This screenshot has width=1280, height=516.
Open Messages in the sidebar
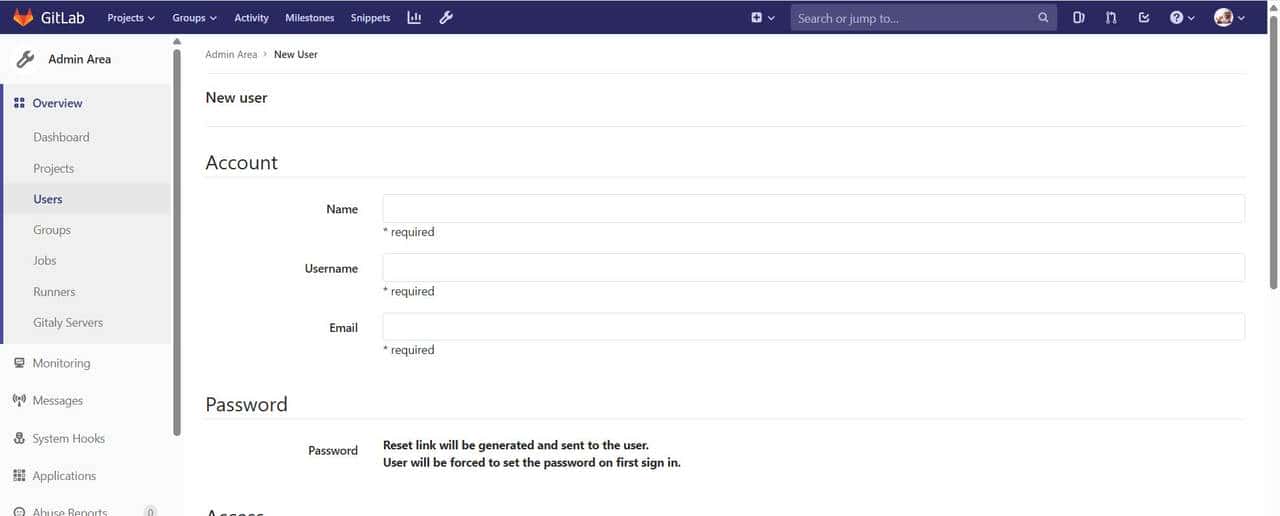click(57, 400)
